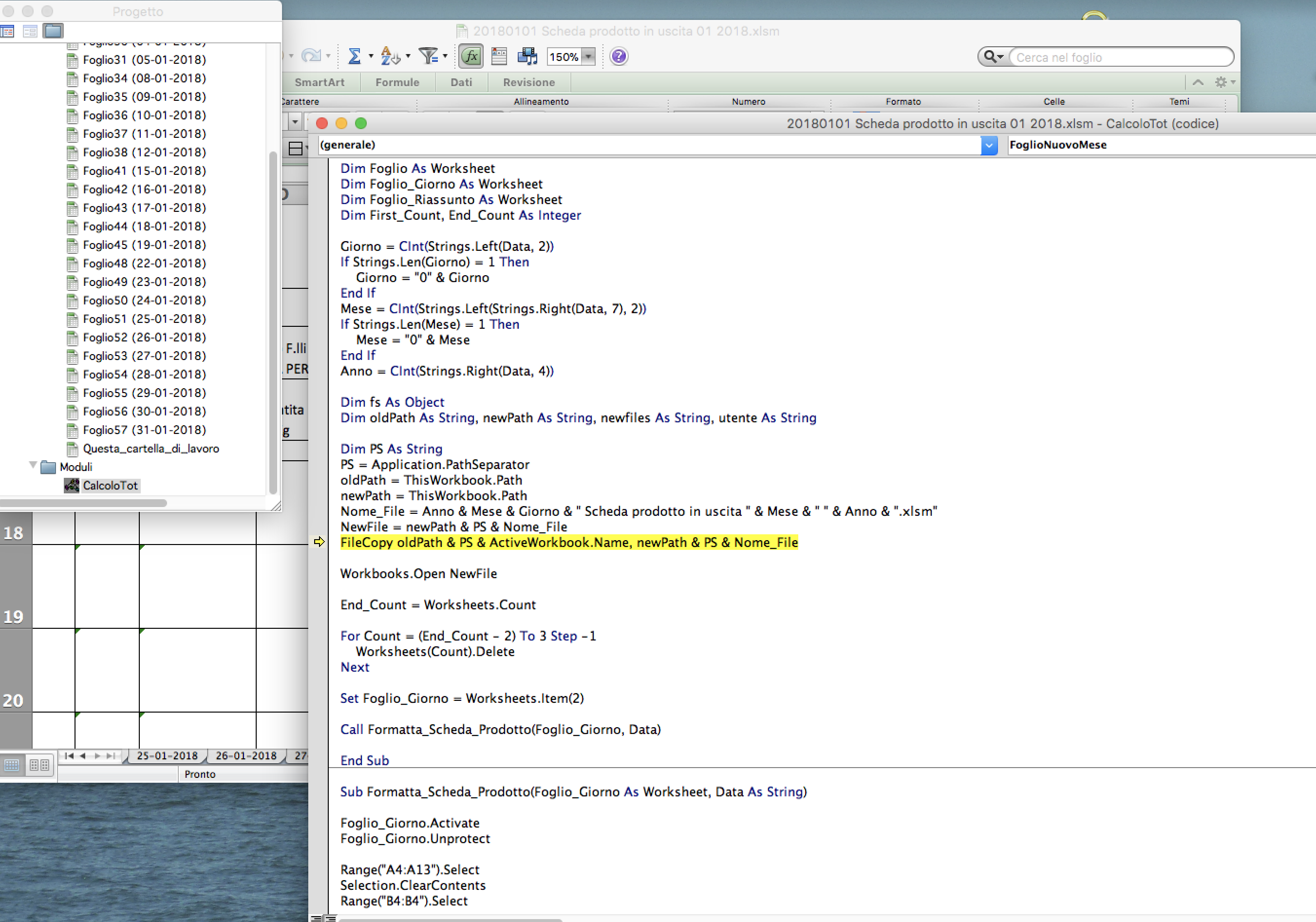The width and height of the screenshot is (1316, 922).
Task: Click the Progetto panel vertical scrollbar
Action: [x=273, y=321]
